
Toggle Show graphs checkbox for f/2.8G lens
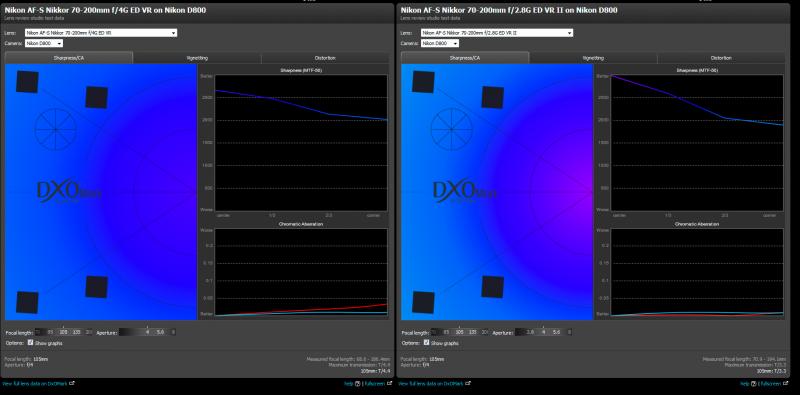[427, 342]
